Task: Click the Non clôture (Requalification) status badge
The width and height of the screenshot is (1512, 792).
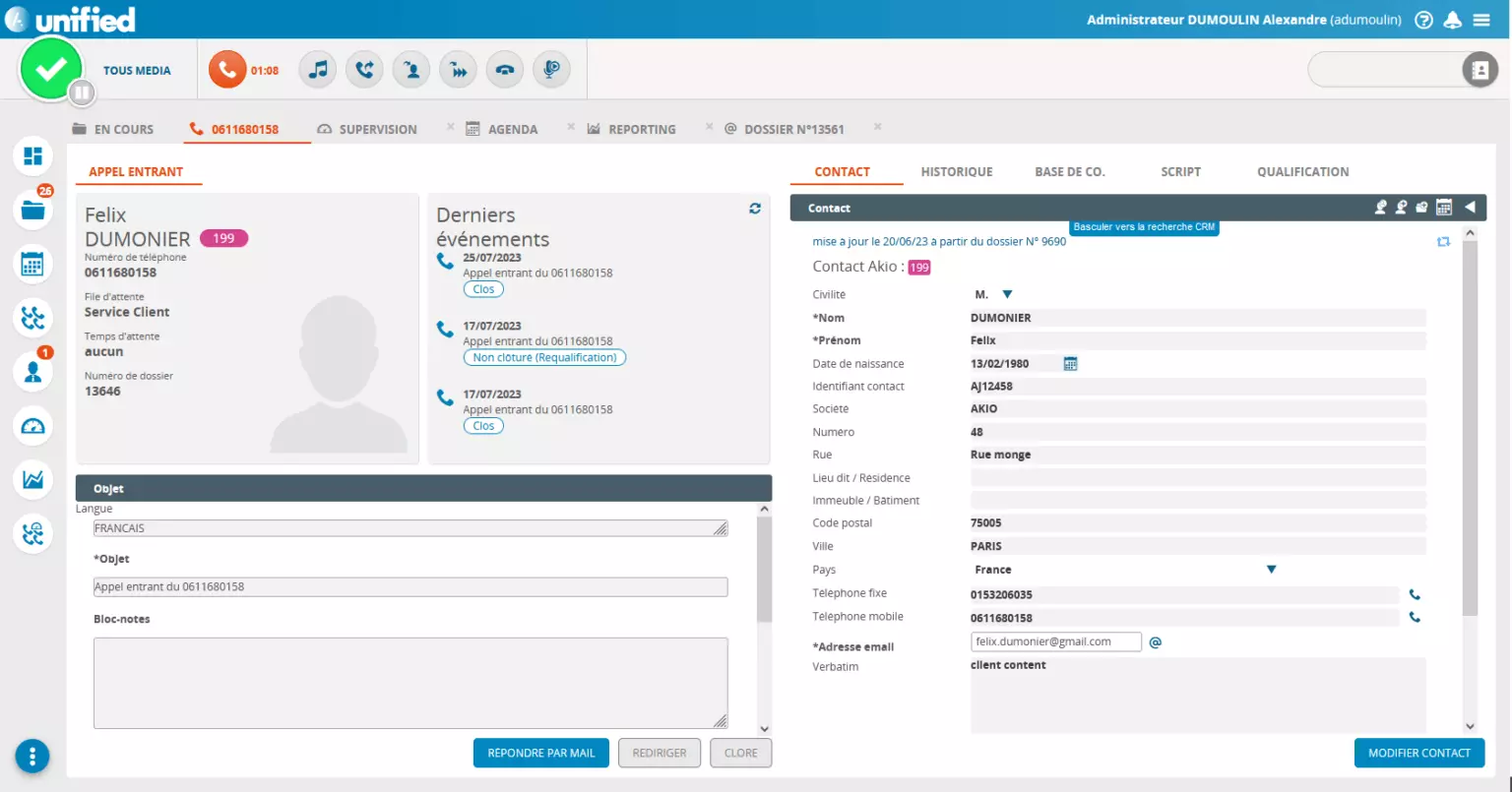Action: 544,358
